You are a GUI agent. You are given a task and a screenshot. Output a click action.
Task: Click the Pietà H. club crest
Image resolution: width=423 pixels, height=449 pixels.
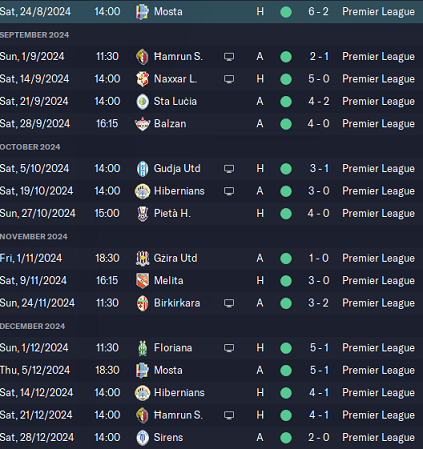[143, 214]
